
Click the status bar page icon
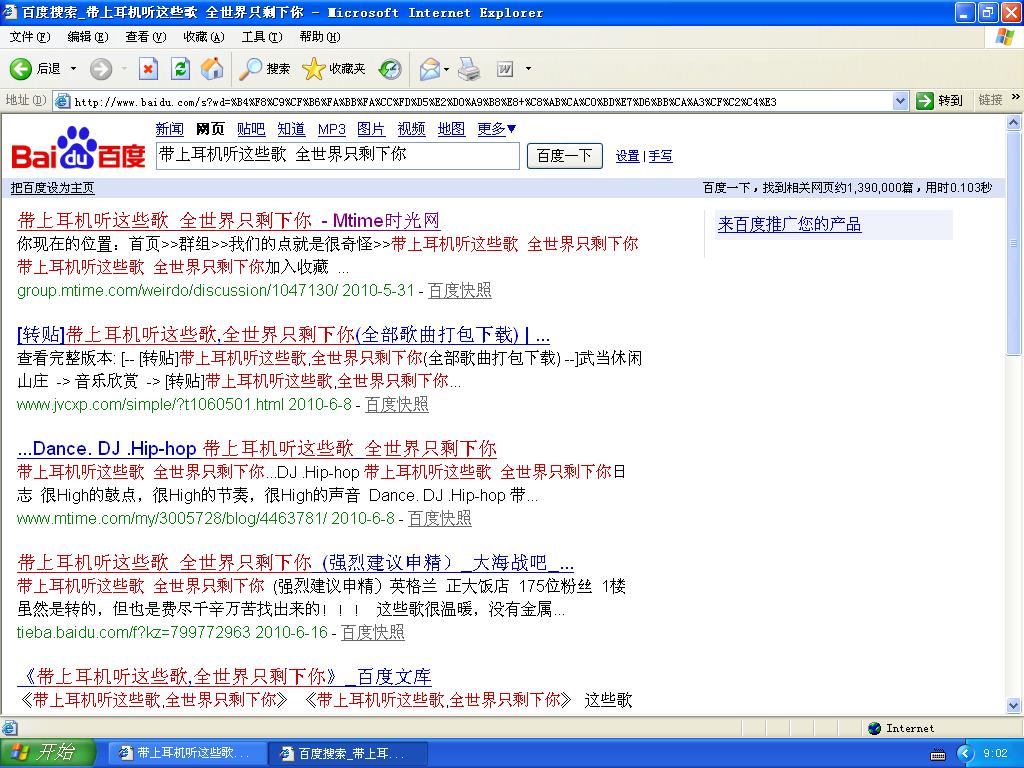(x=9, y=728)
